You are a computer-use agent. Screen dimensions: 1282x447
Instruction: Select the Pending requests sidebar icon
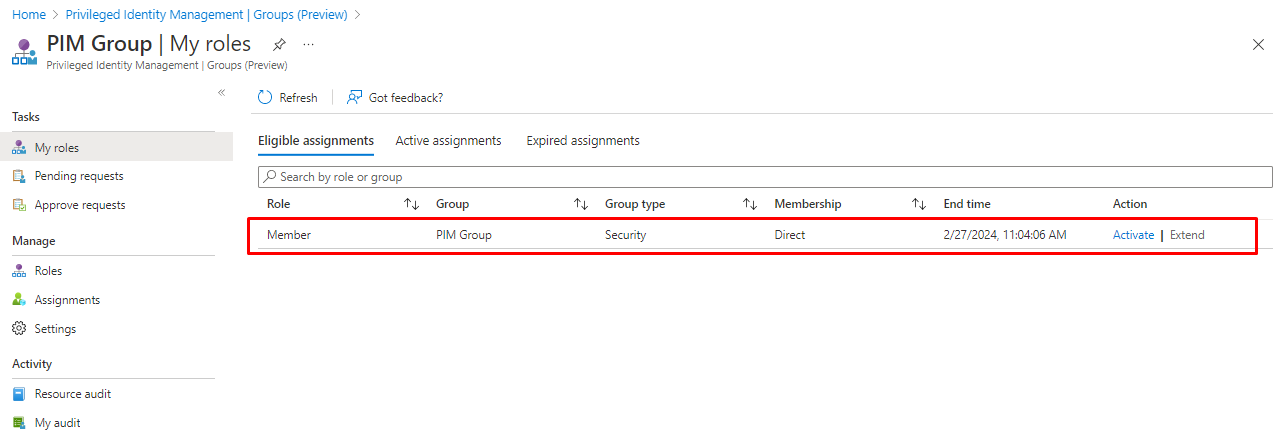pos(18,176)
